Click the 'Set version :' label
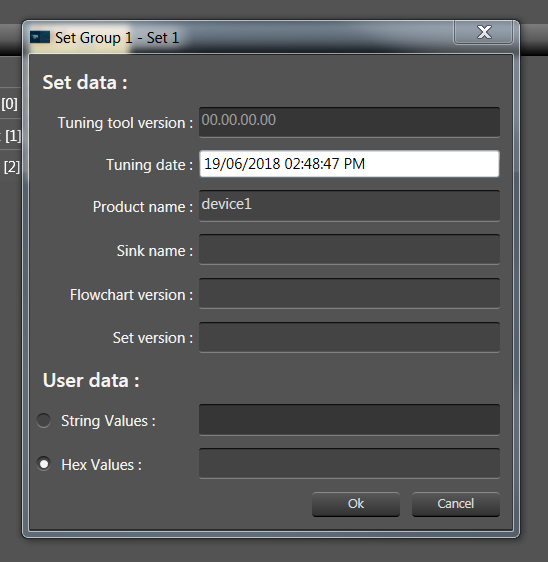 pos(153,338)
